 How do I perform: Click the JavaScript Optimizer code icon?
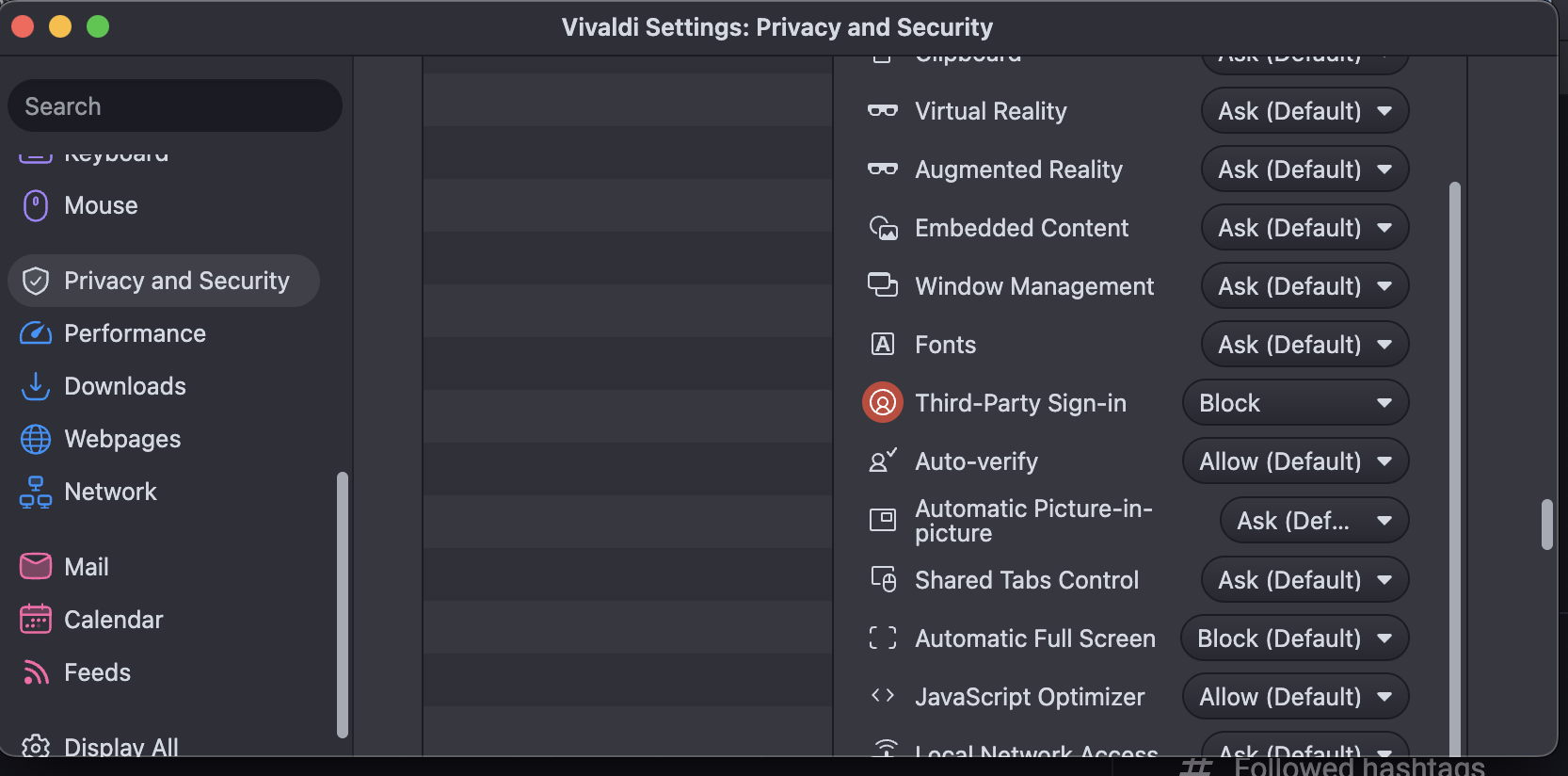(x=882, y=696)
